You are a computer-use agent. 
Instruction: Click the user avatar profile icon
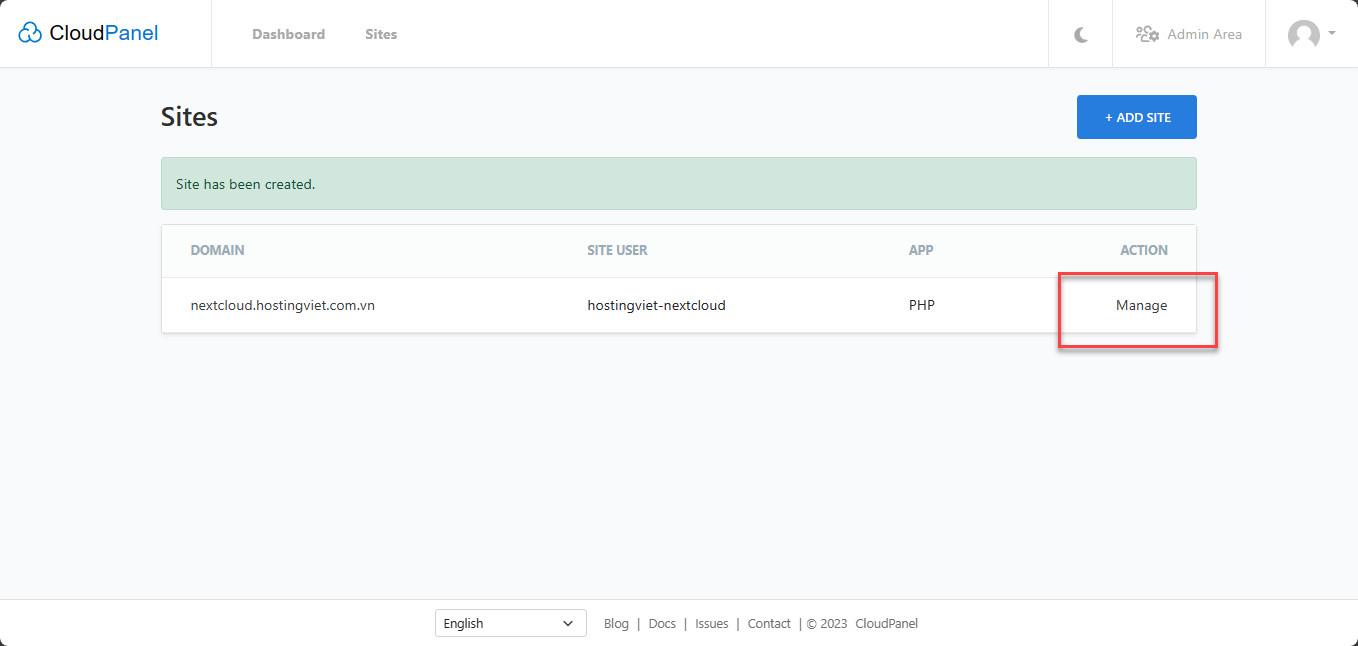pyautogui.click(x=1303, y=35)
